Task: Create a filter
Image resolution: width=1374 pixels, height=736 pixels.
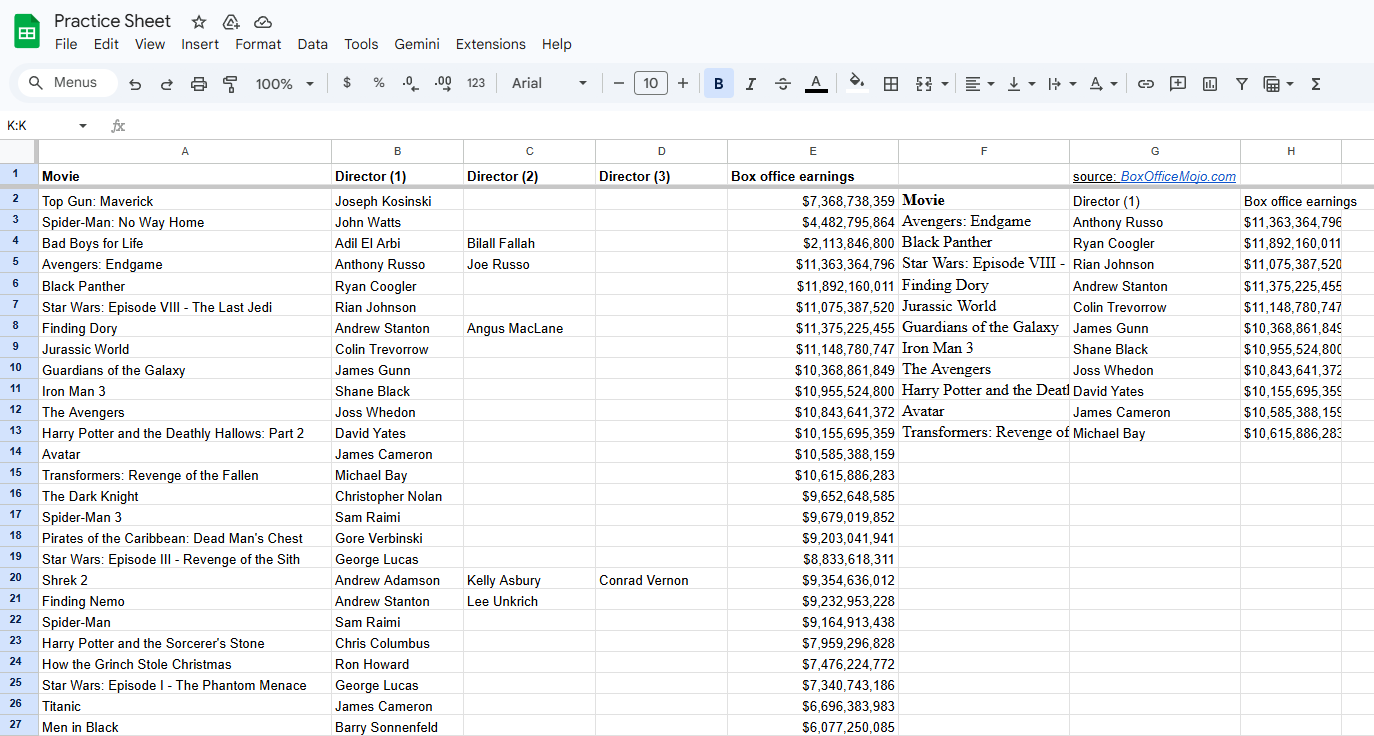Action: coord(1241,83)
